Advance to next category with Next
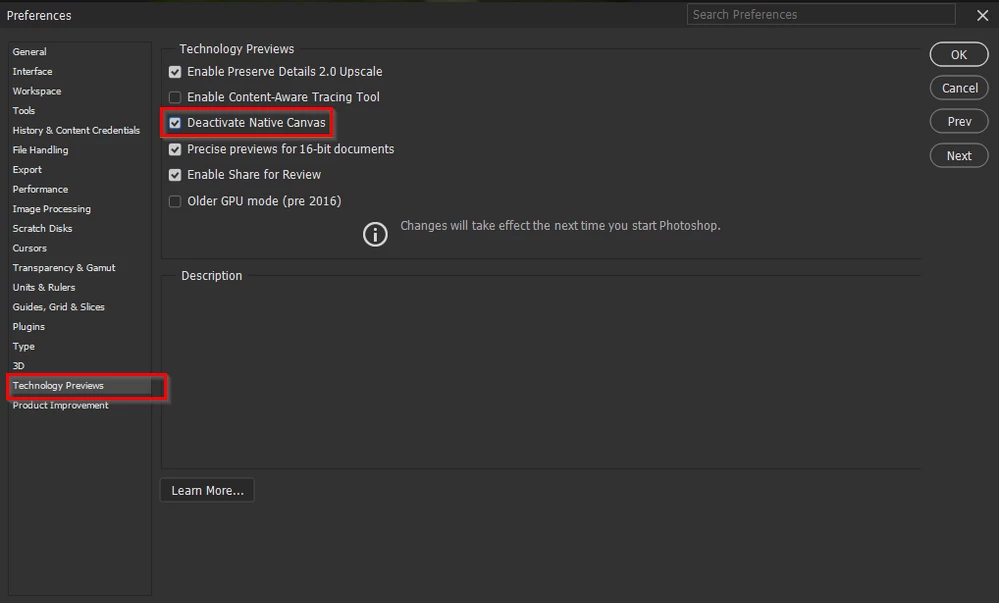999x603 pixels. (959, 156)
